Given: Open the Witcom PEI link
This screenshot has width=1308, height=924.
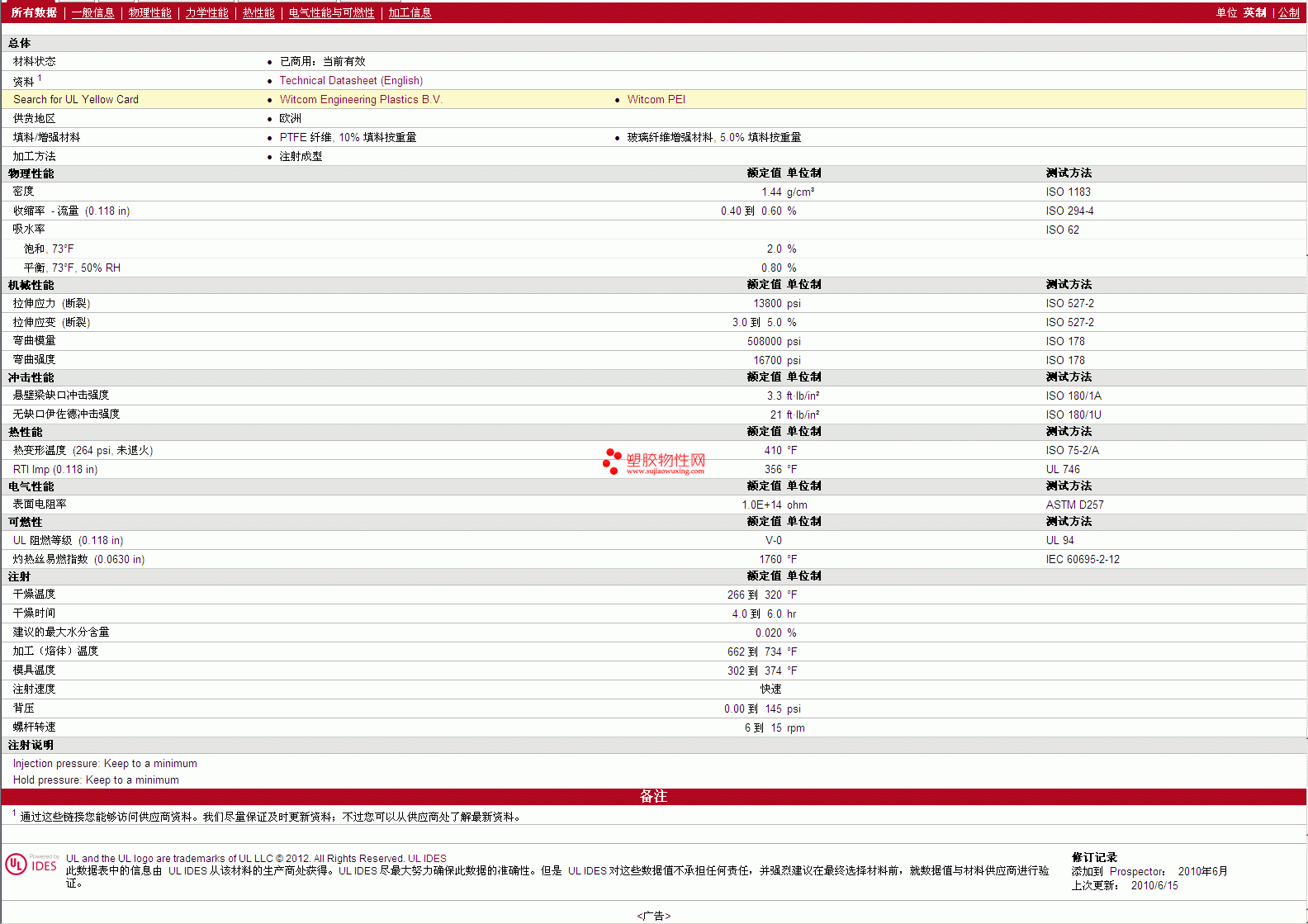Looking at the screenshot, I should click(x=656, y=99).
